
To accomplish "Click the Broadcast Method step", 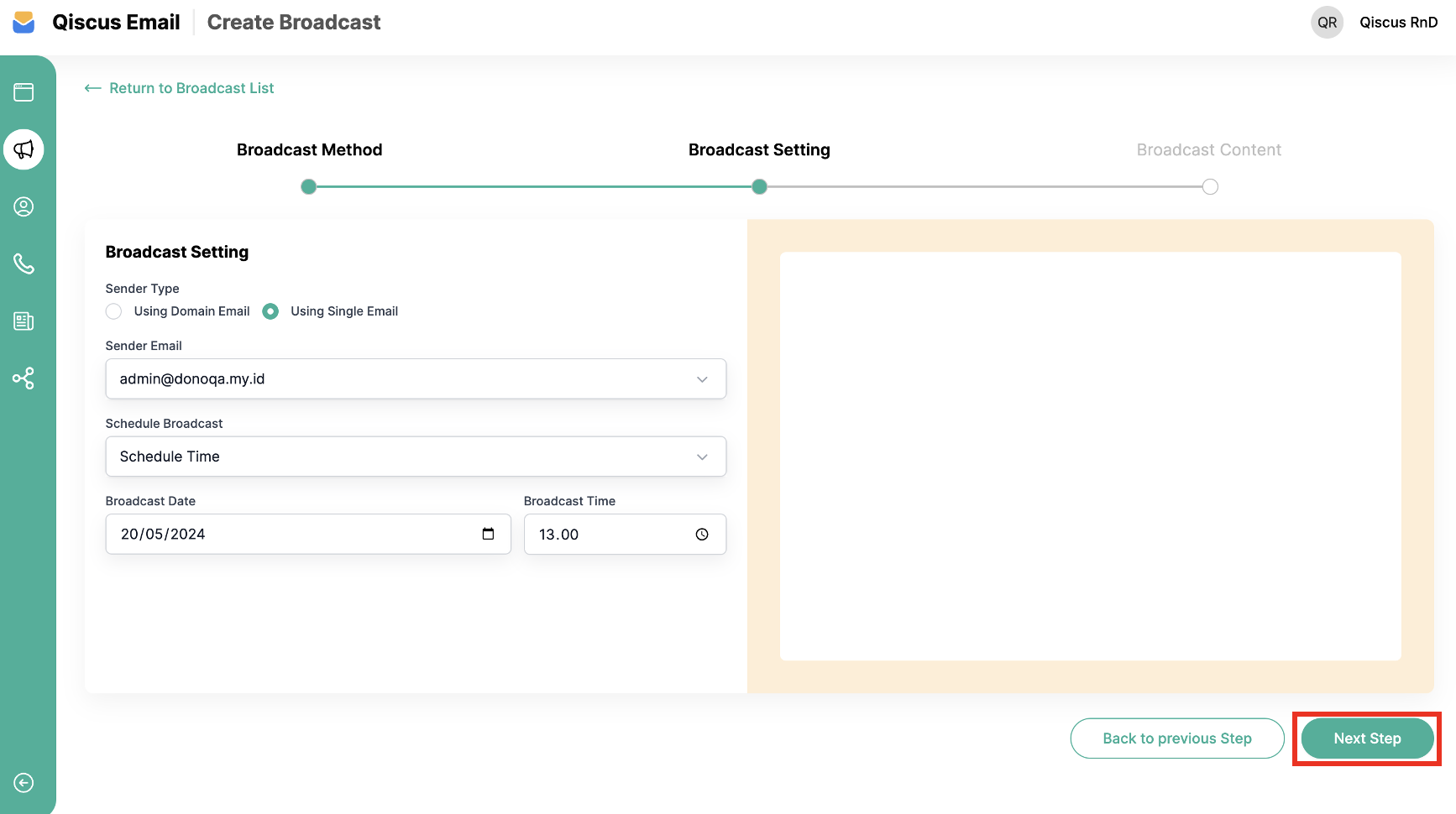I will 309,150.
